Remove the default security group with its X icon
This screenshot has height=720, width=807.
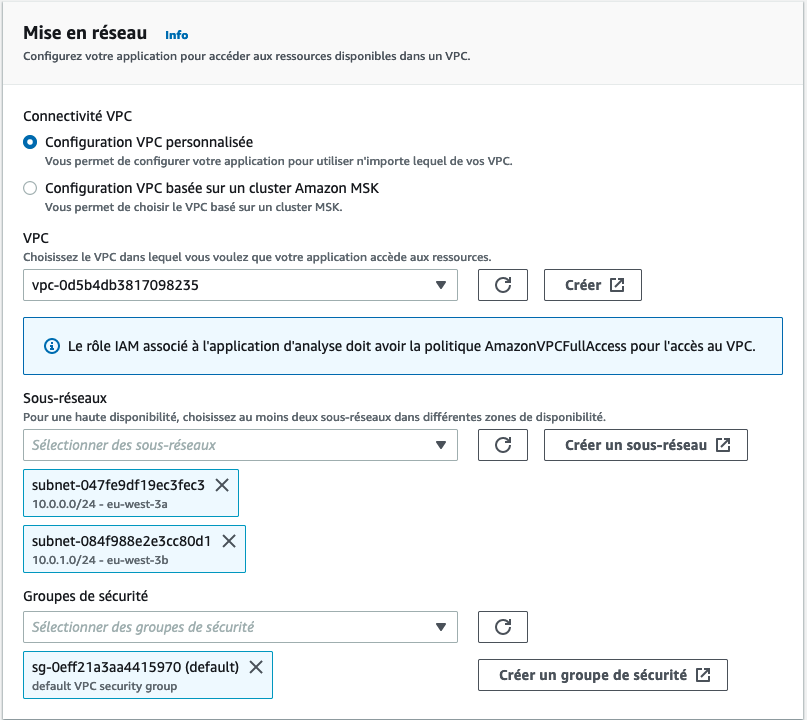(255, 666)
